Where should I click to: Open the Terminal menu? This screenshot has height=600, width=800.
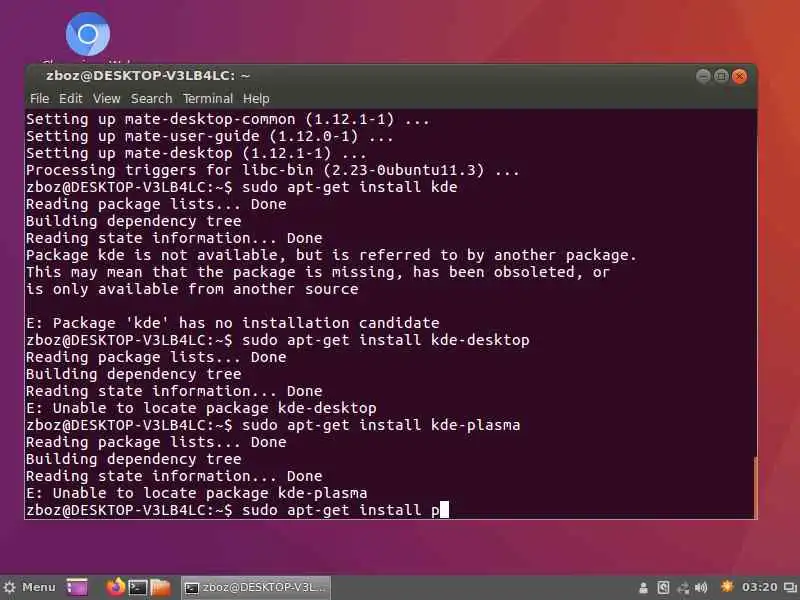[208, 98]
